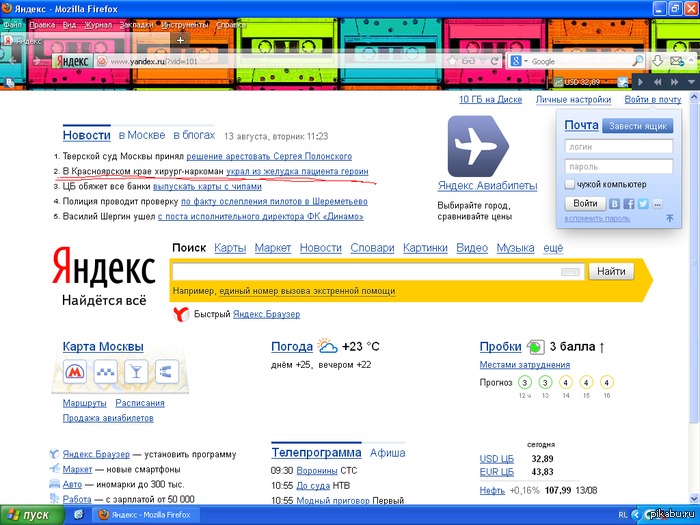The height and width of the screenshot is (525, 700).
Task: Switch to 'в Москве' news tab
Action: pos(142,135)
